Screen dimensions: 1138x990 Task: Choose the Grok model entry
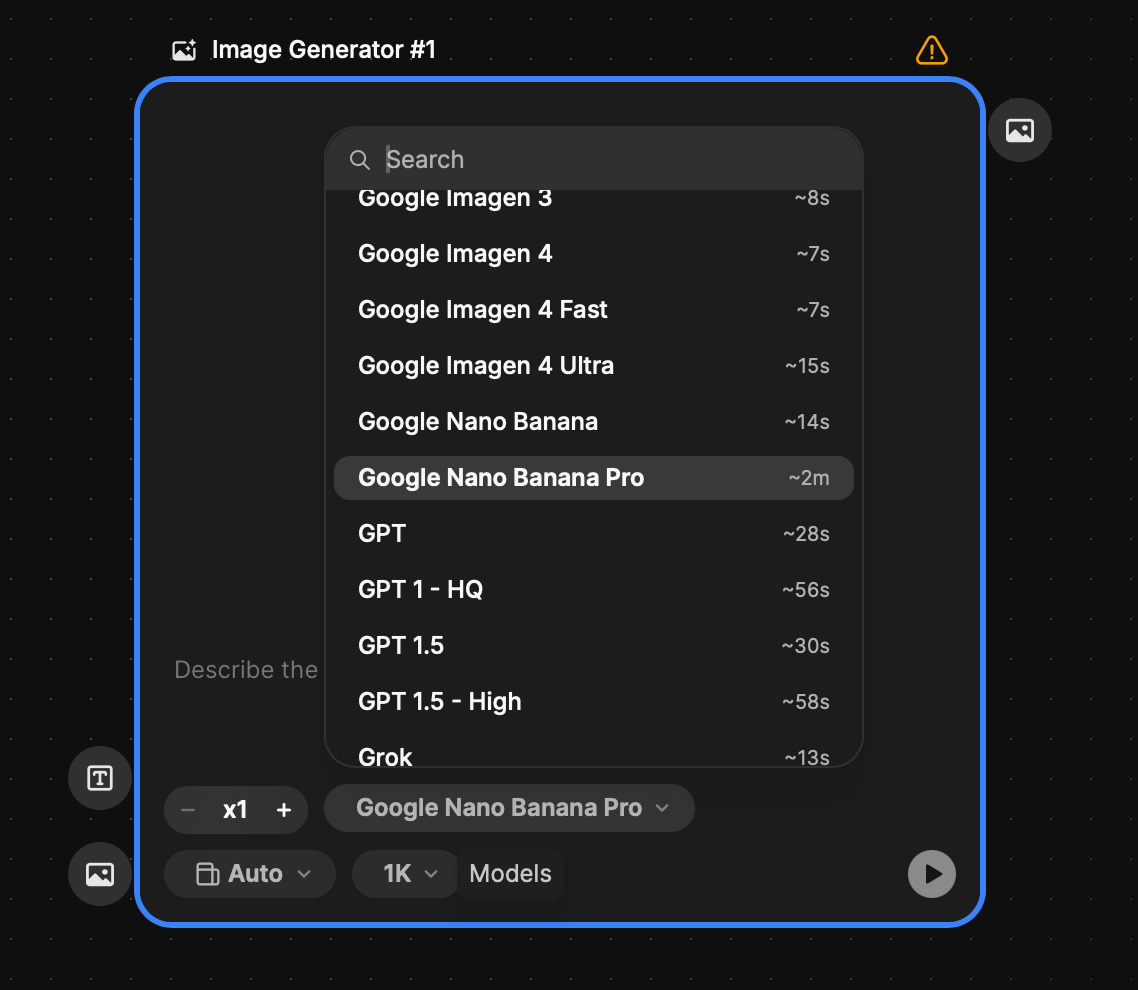tap(593, 756)
